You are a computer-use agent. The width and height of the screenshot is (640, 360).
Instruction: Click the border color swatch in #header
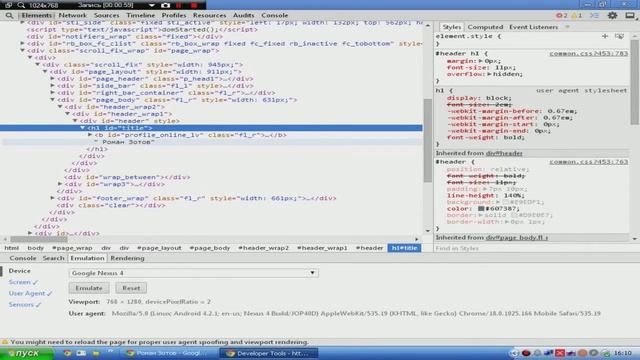tap(514, 215)
